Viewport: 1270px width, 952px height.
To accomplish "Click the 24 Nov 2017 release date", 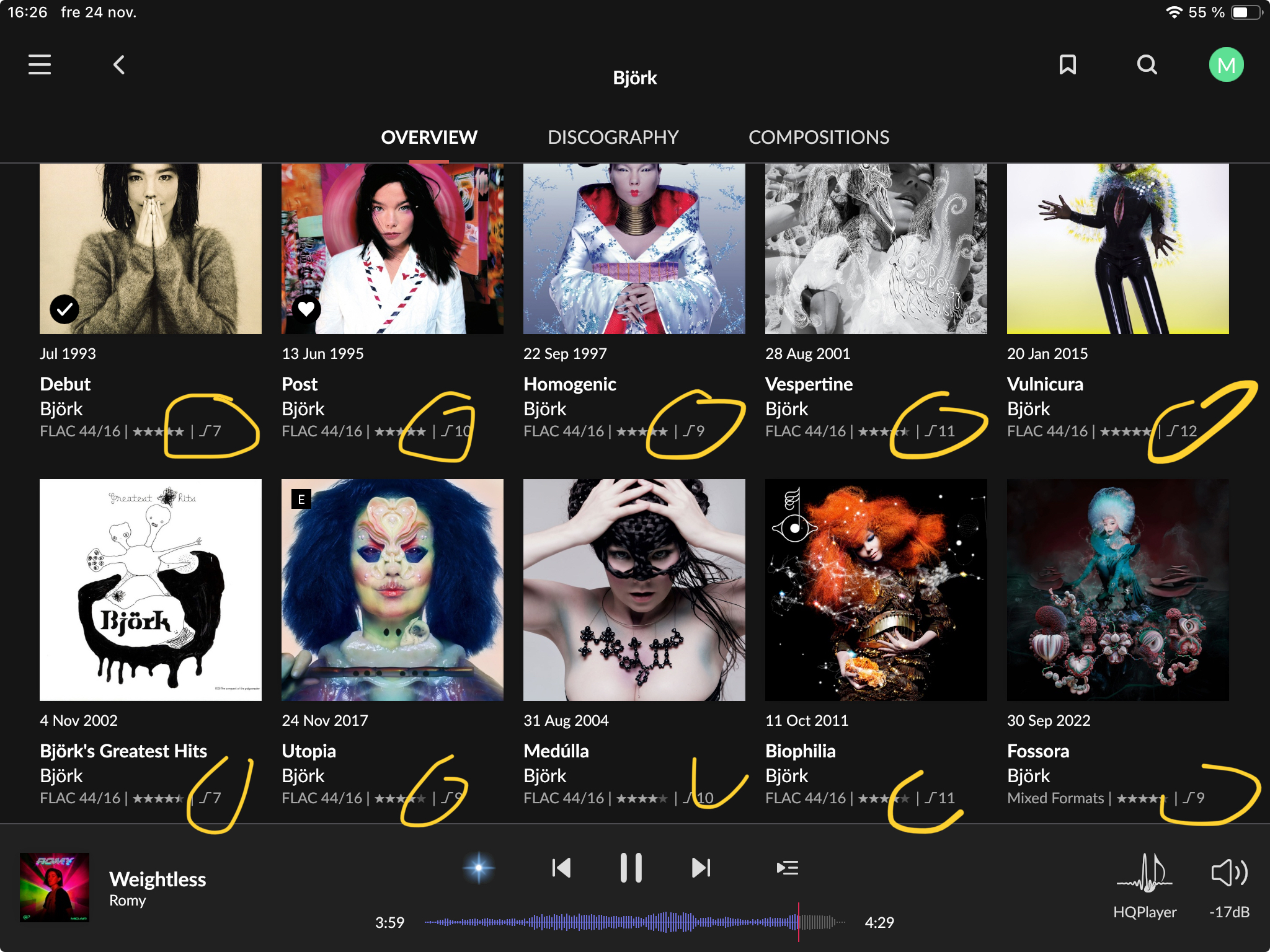I will pos(325,720).
